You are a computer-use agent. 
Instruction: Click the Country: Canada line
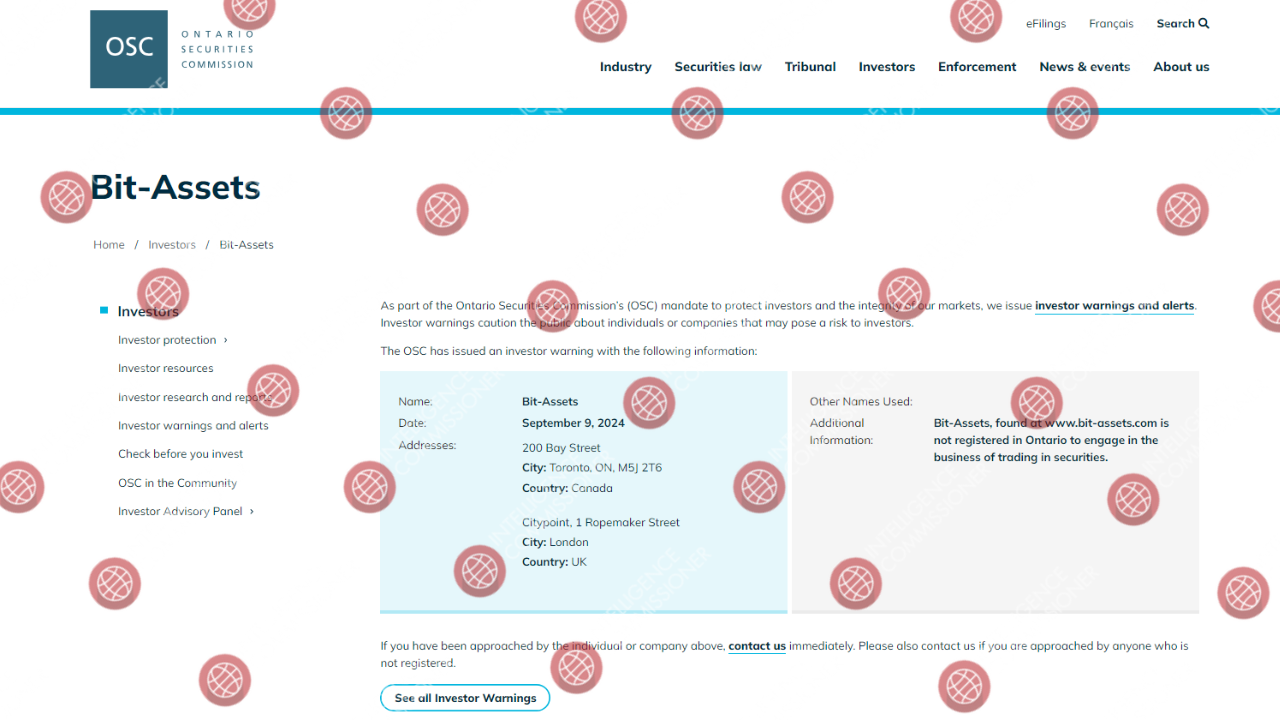click(567, 488)
